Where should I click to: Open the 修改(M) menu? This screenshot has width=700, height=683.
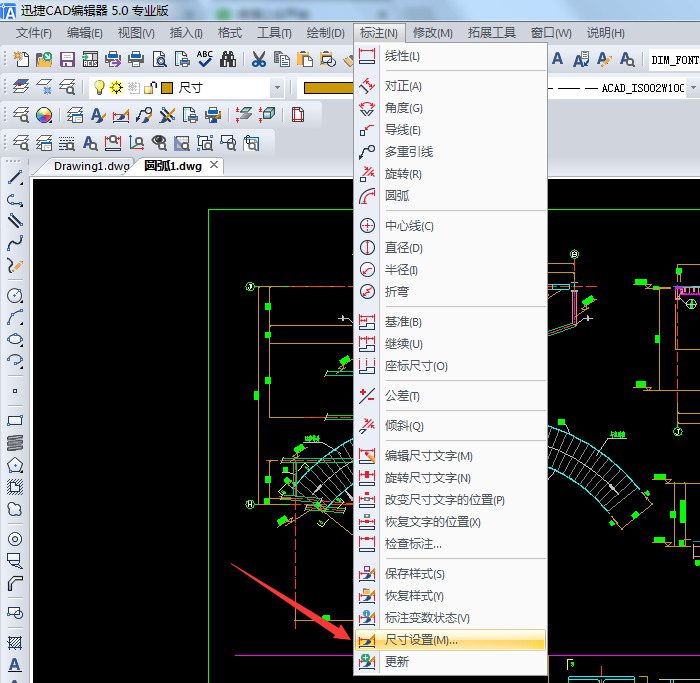433,33
